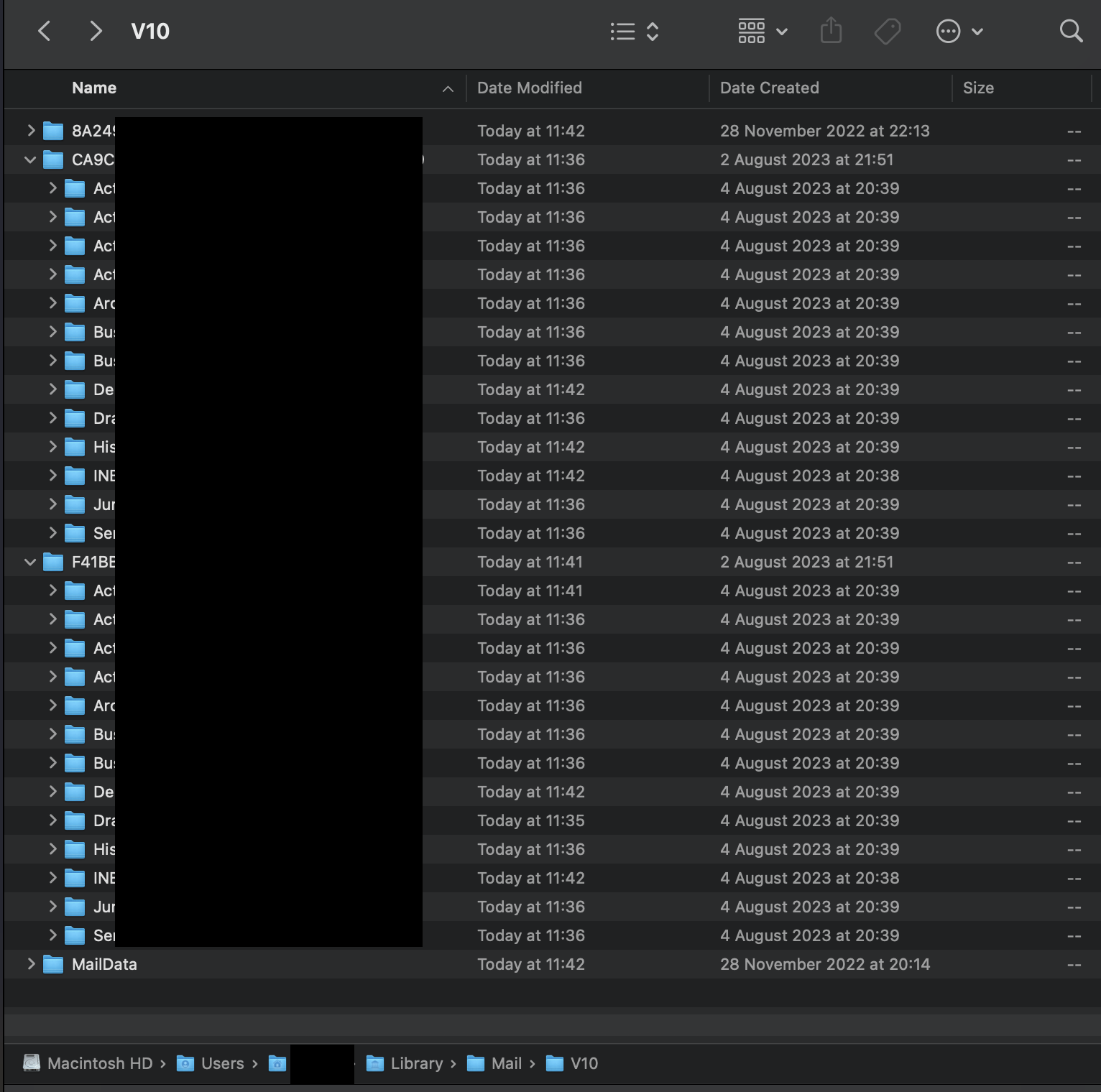Open the More Actions ellipsis menu
Image resolution: width=1101 pixels, height=1092 pixels.
pyautogui.click(x=959, y=31)
